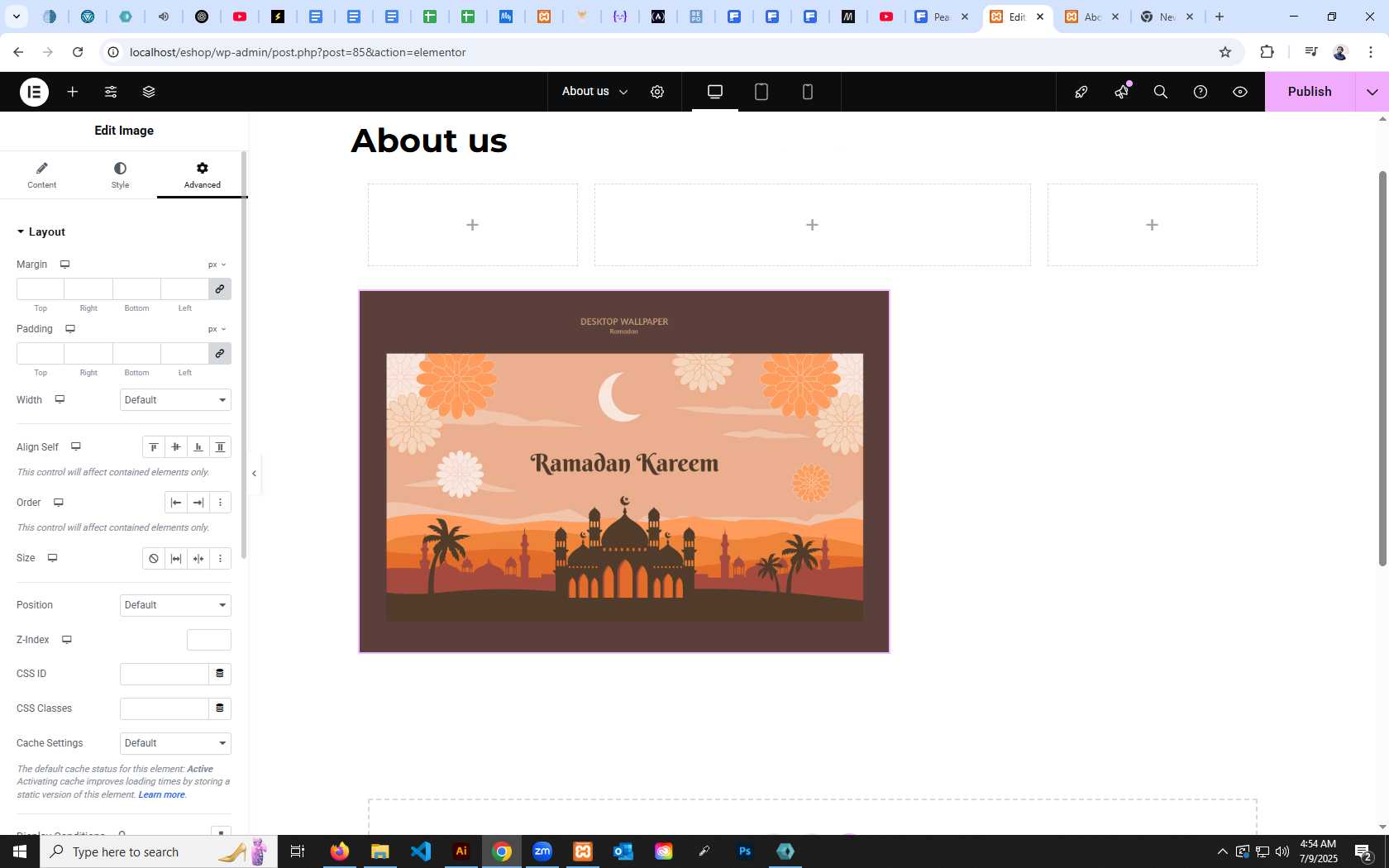Screen dimensions: 1389x868
Task: Add widget to middle empty column
Action: pos(812,225)
